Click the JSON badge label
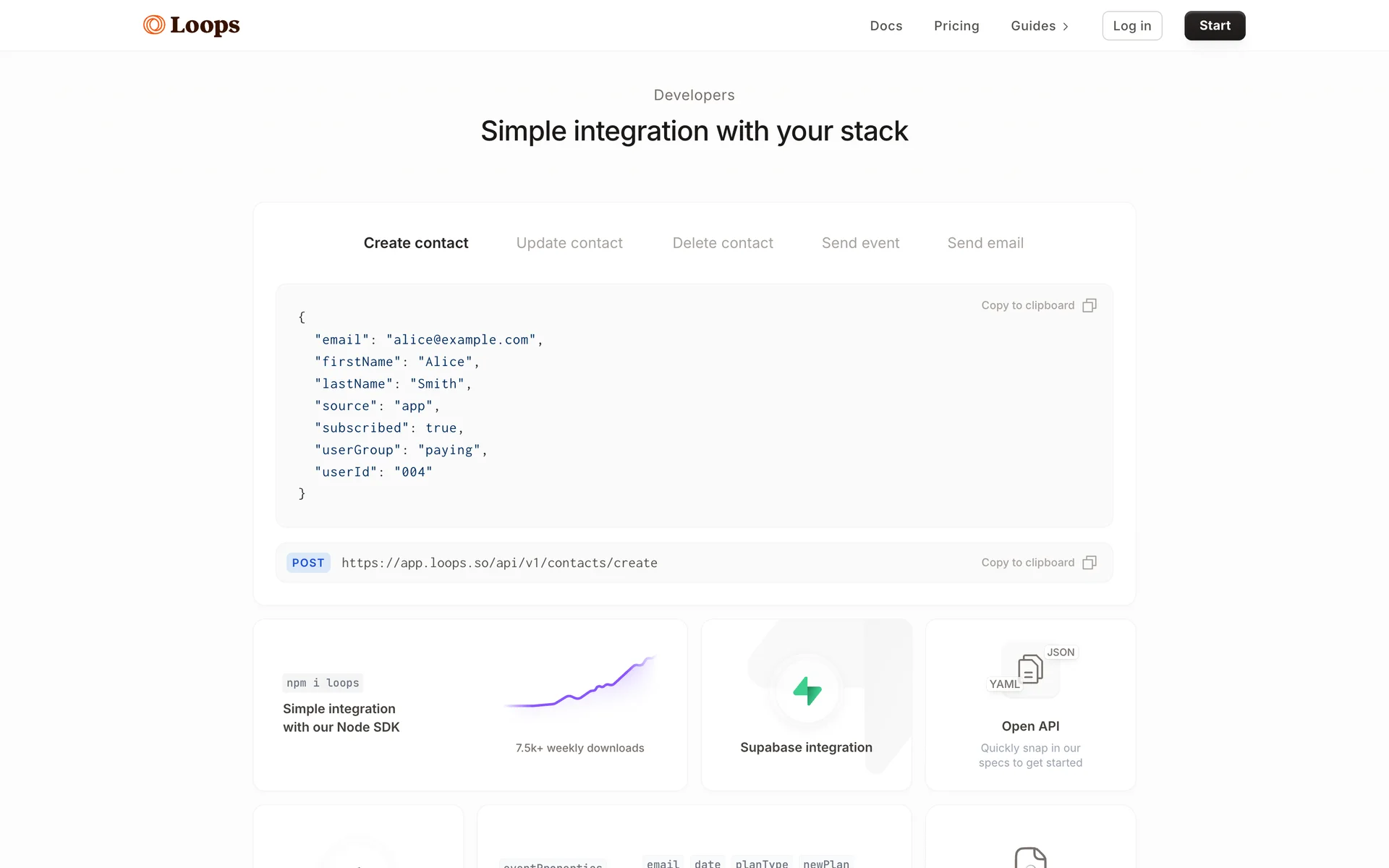The height and width of the screenshot is (868, 1389). pos(1061,652)
